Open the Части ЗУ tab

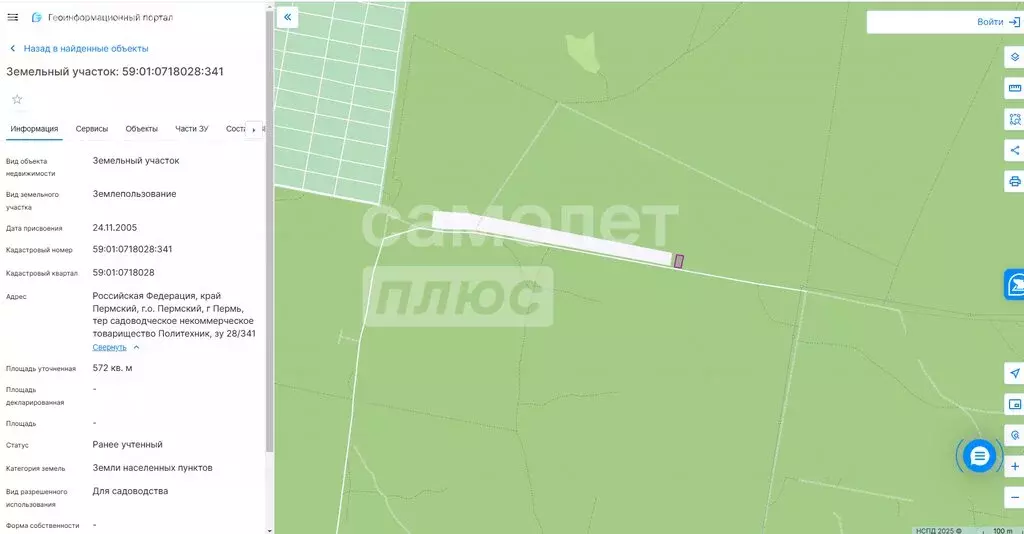coord(191,129)
